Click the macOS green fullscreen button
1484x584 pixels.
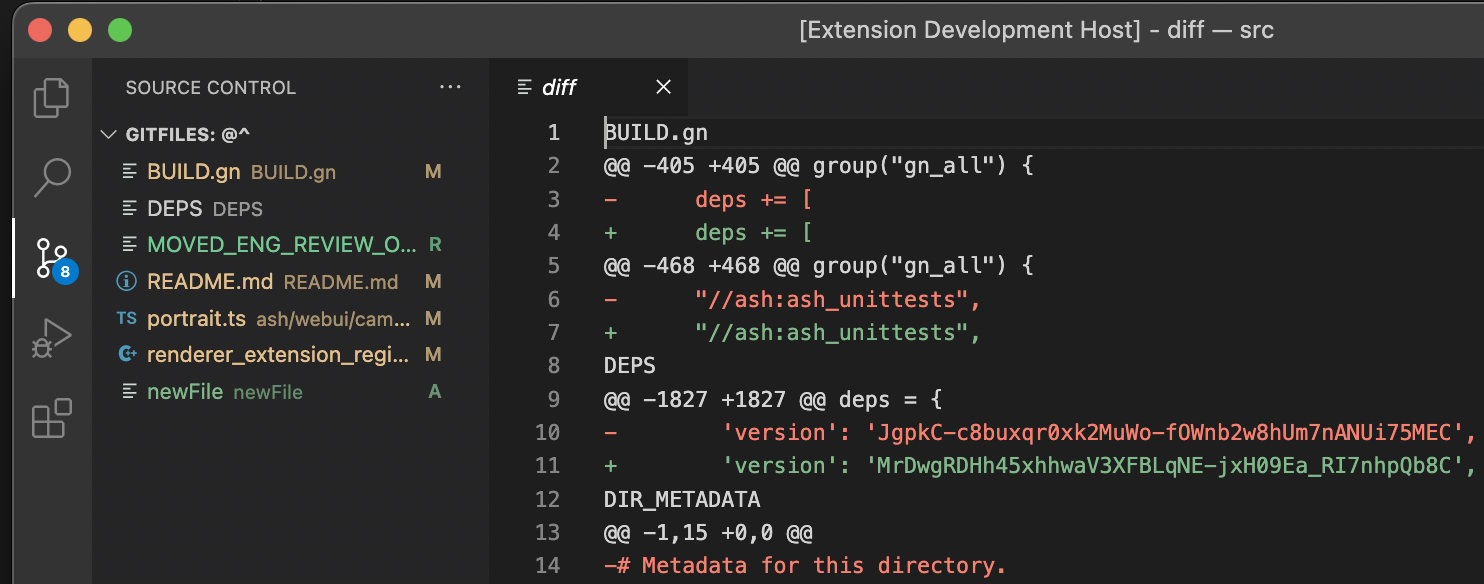point(120,29)
